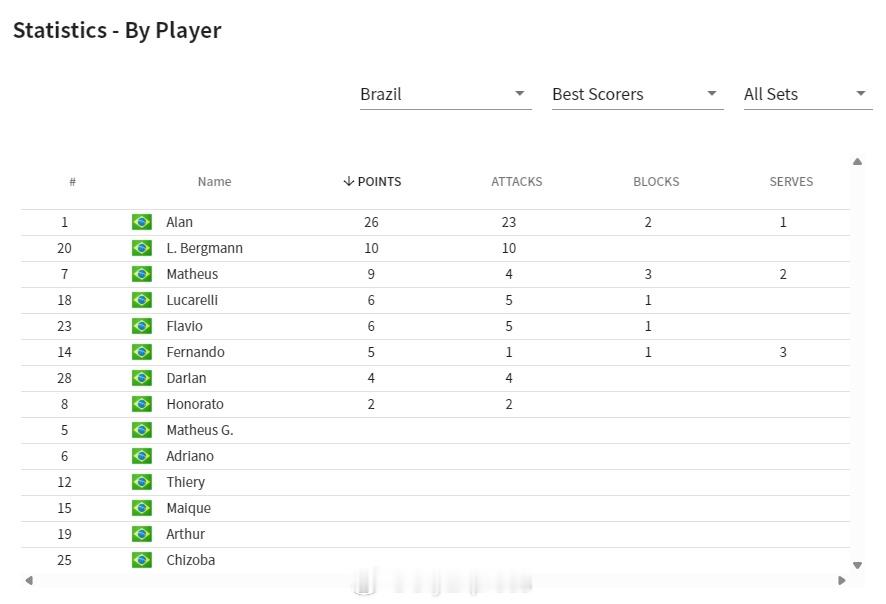The height and width of the screenshot is (604, 886).
Task: Click the down arrow sort icon beside POINTS
Action: click(x=349, y=181)
